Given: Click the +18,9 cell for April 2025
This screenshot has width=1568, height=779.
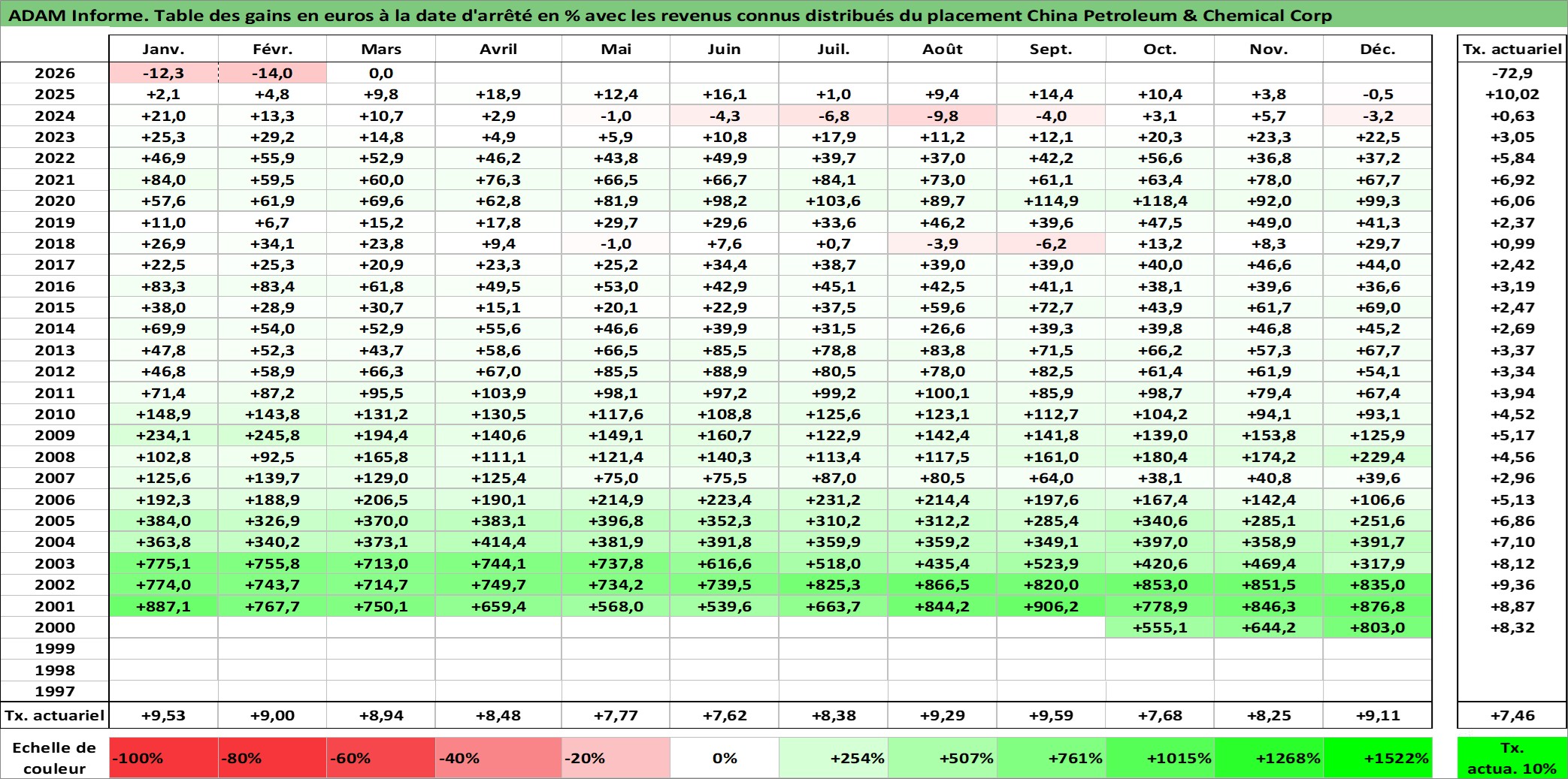Looking at the screenshot, I should pos(498,94).
